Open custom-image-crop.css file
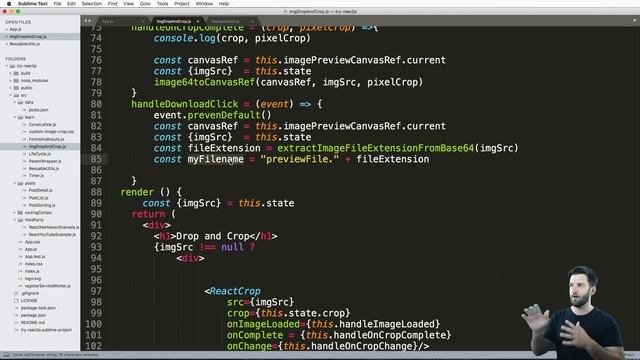The height and width of the screenshot is (360, 640). 51,132
